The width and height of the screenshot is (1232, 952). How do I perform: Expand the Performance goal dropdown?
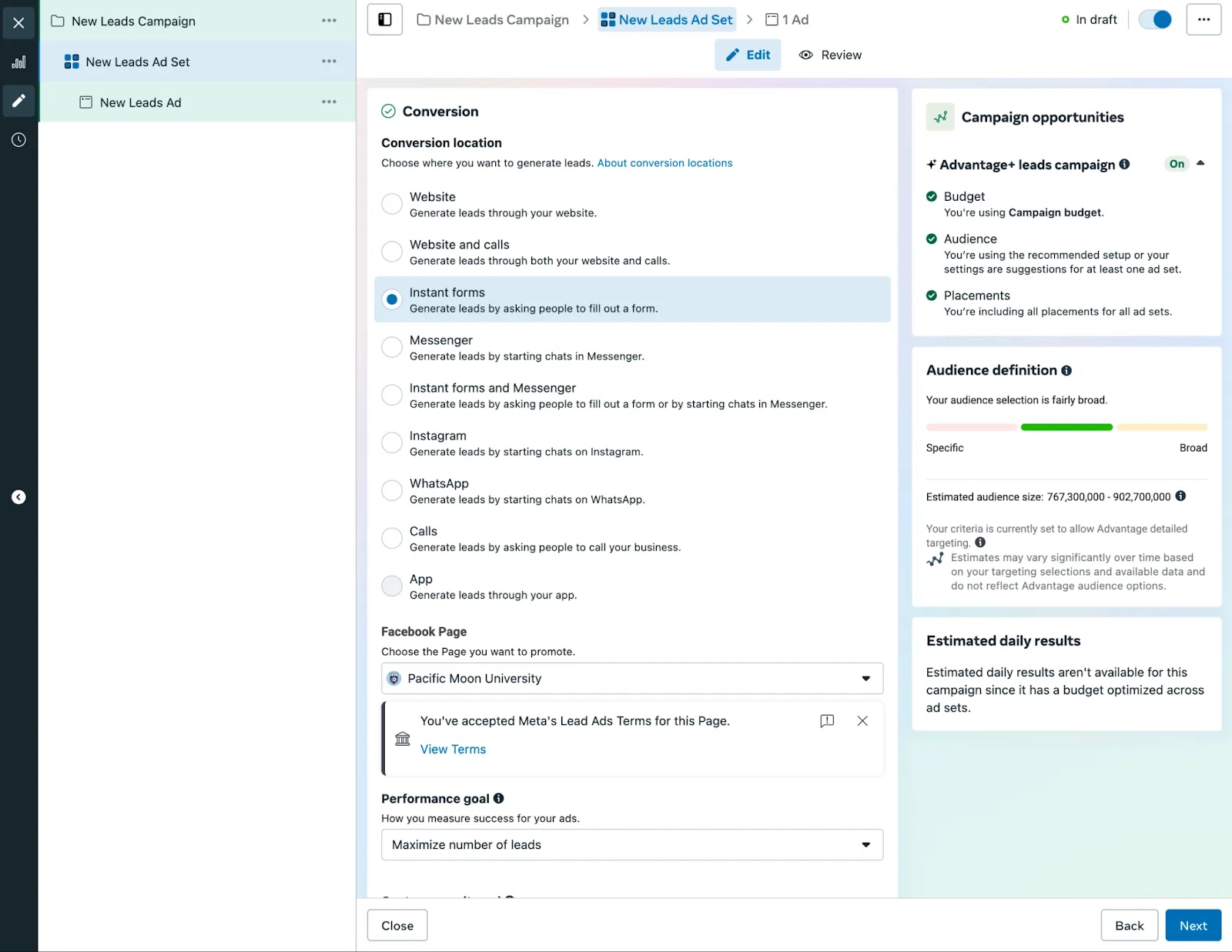click(631, 845)
